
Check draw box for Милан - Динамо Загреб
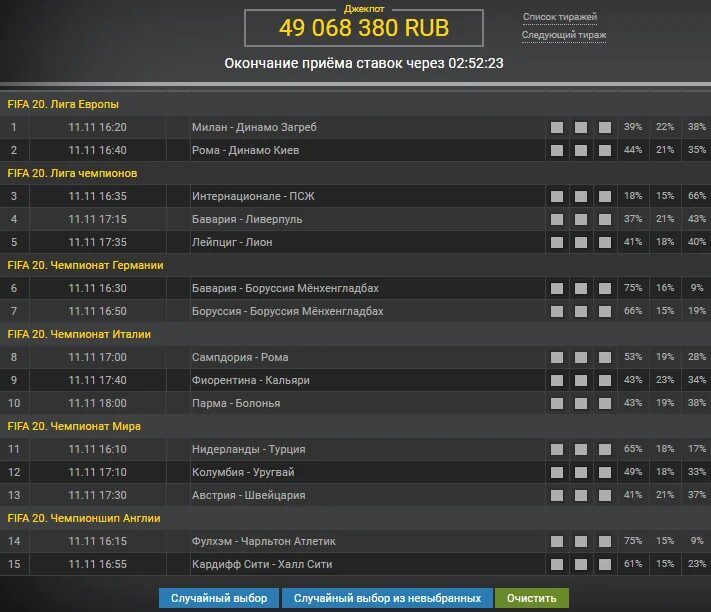(x=581, y=127)
